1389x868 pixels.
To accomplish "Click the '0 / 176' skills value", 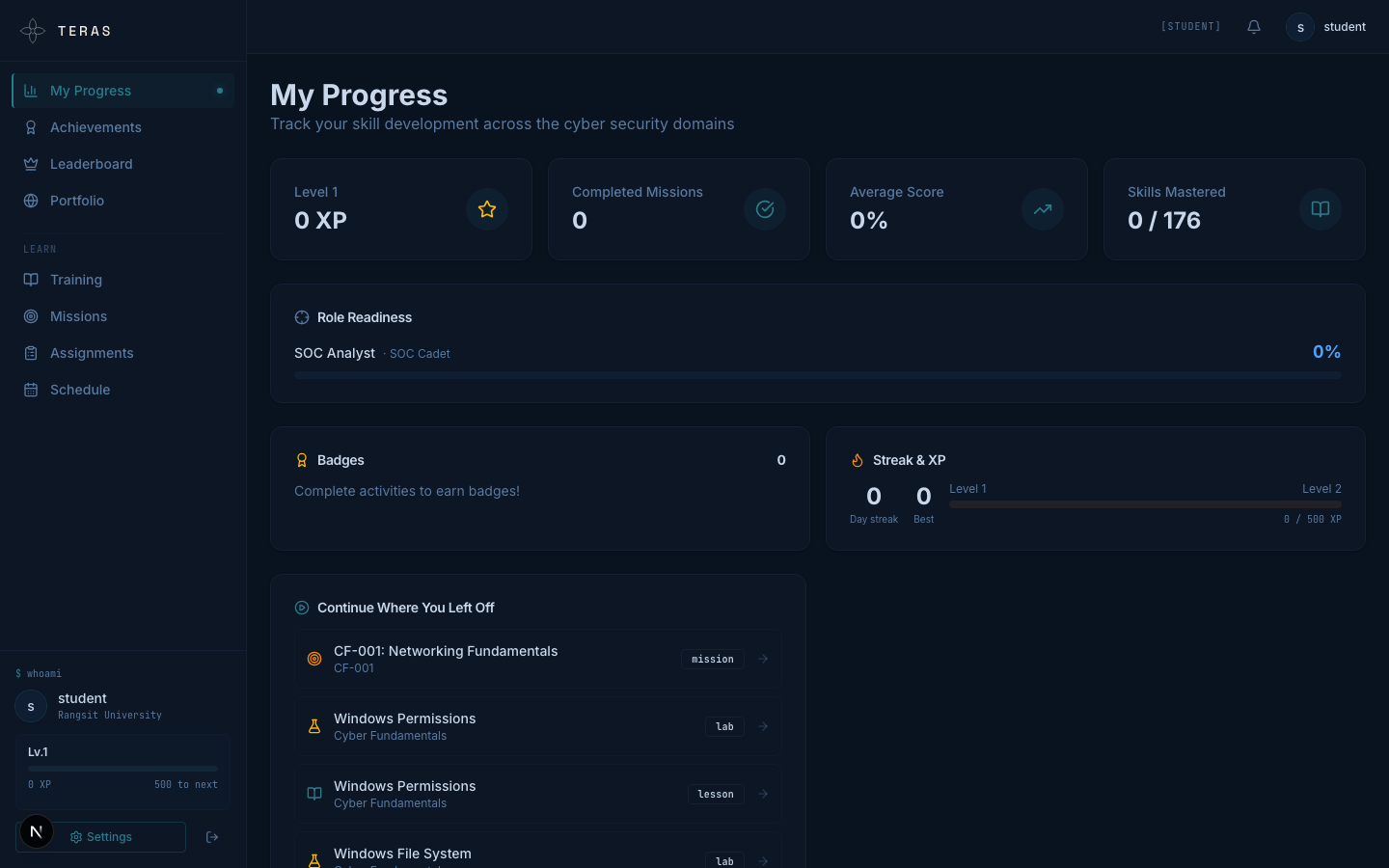I will coord(1164,221).
